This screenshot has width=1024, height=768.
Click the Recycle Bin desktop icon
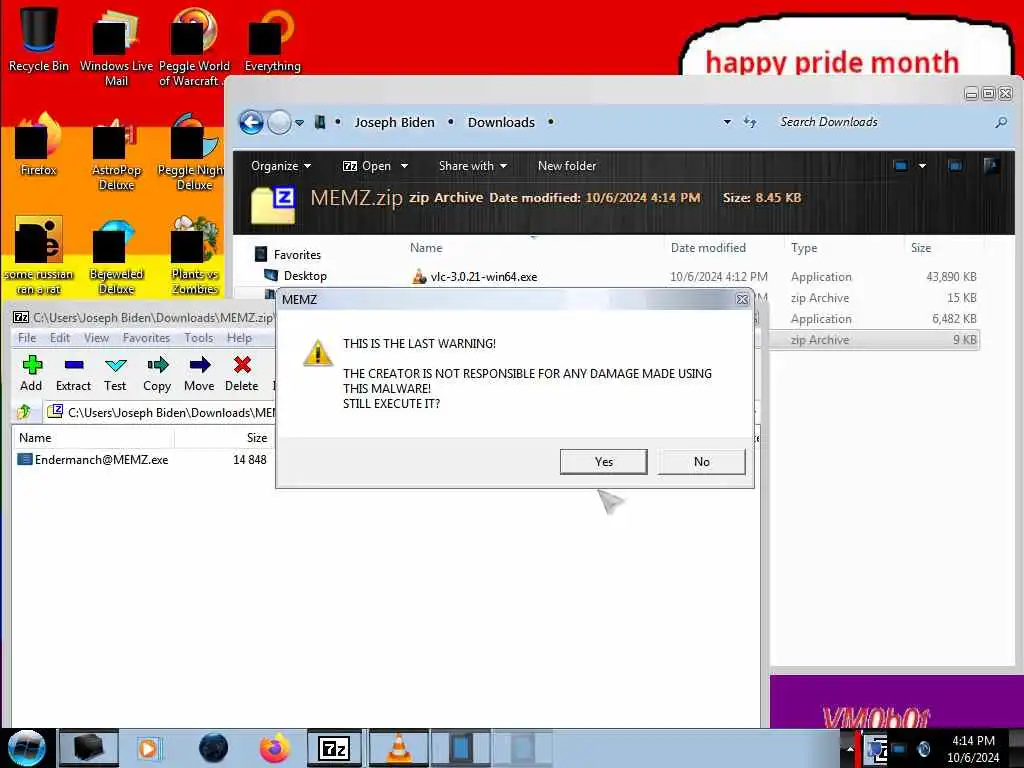point(39,39)
